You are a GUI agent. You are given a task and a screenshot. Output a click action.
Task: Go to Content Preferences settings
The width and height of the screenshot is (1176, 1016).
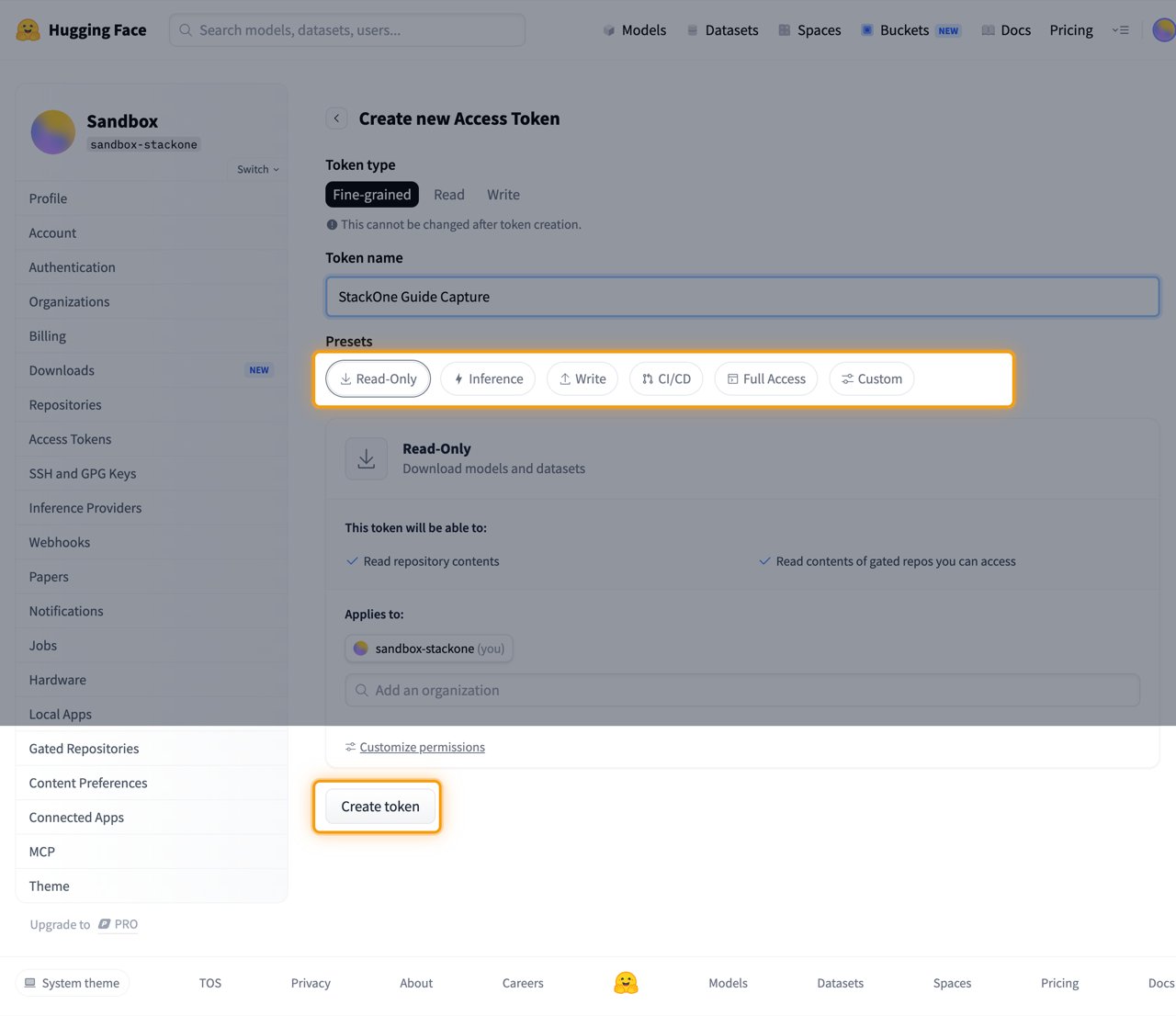152,784
